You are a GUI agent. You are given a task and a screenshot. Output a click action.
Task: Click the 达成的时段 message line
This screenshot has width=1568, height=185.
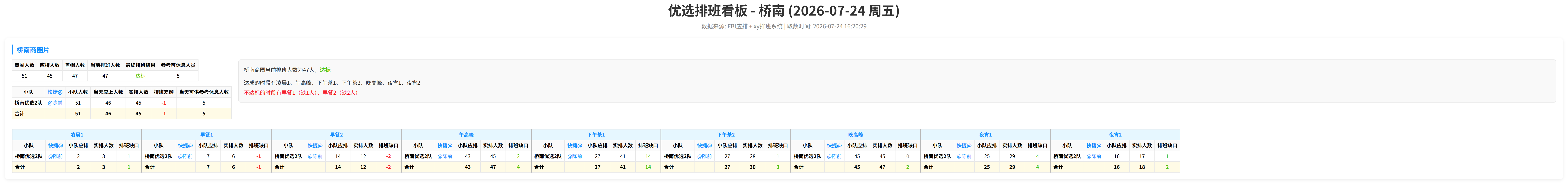coord(332,83)
